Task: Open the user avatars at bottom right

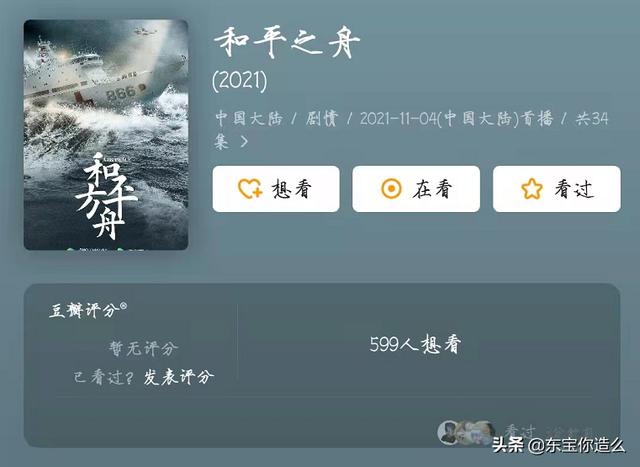Action: tap(466, 433)
